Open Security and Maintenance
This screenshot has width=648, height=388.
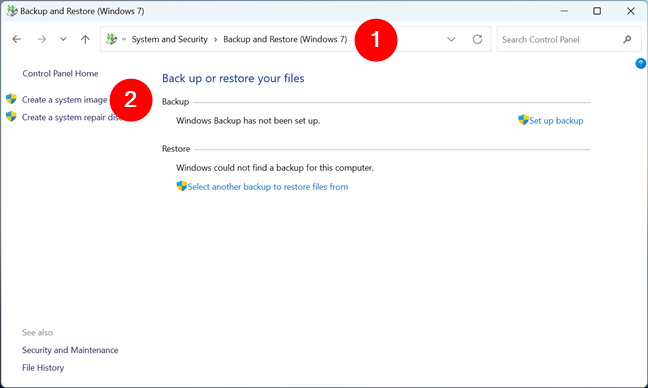[70, 350]
